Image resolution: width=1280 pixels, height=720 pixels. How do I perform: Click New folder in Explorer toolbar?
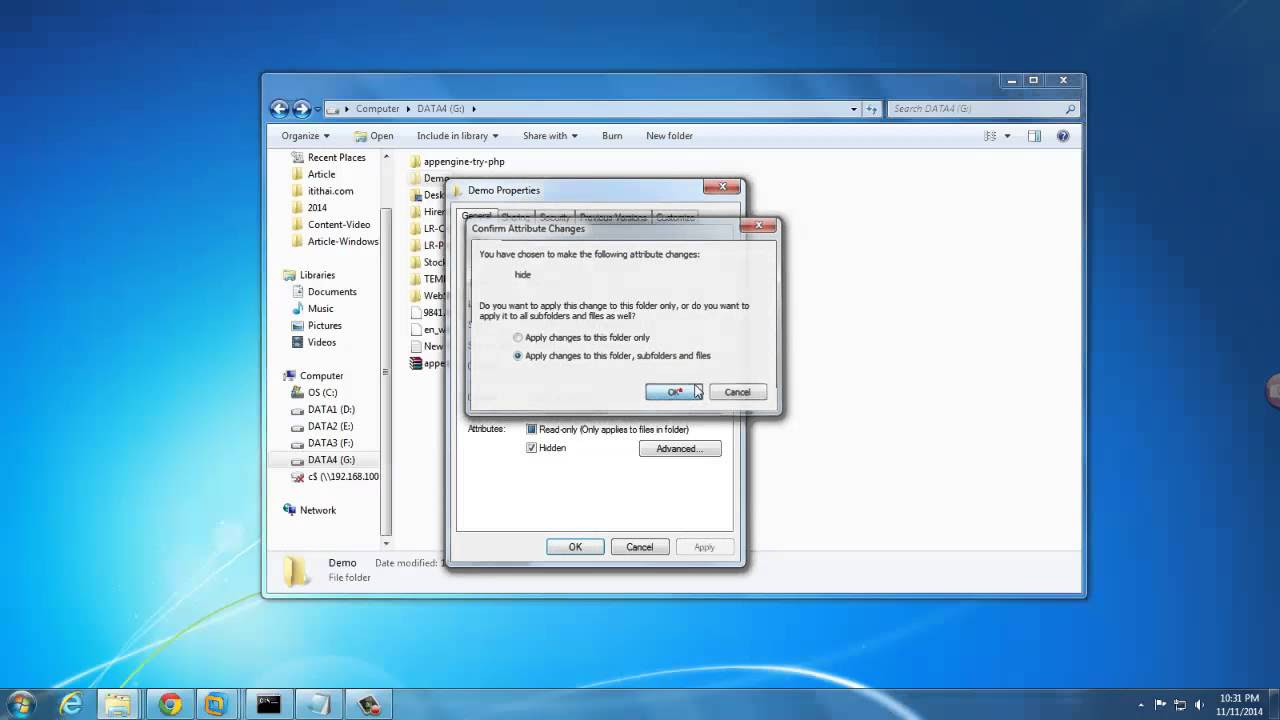pyautogui.click(x=669, y=136)
